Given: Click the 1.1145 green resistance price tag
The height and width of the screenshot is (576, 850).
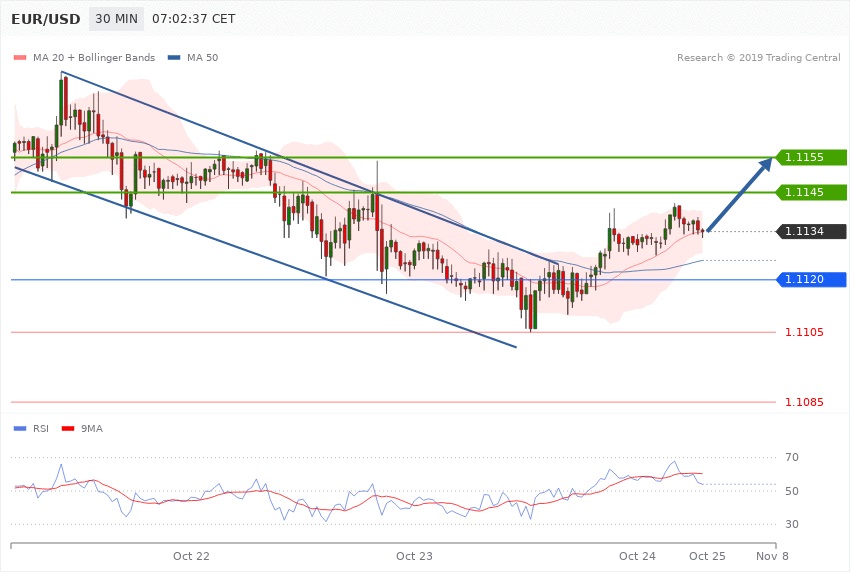Looking at the screenshot, I should (x=811, y=192).
